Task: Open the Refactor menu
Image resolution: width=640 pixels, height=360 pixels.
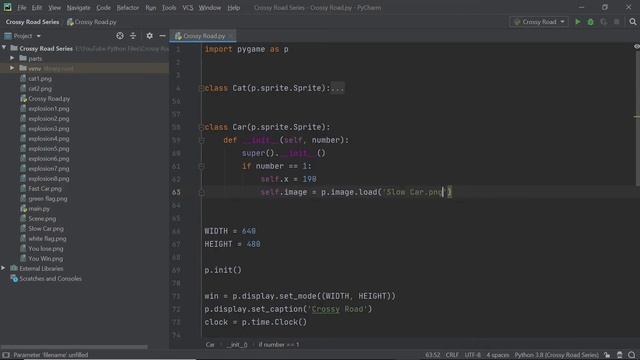Action: (x=128, y=8)
